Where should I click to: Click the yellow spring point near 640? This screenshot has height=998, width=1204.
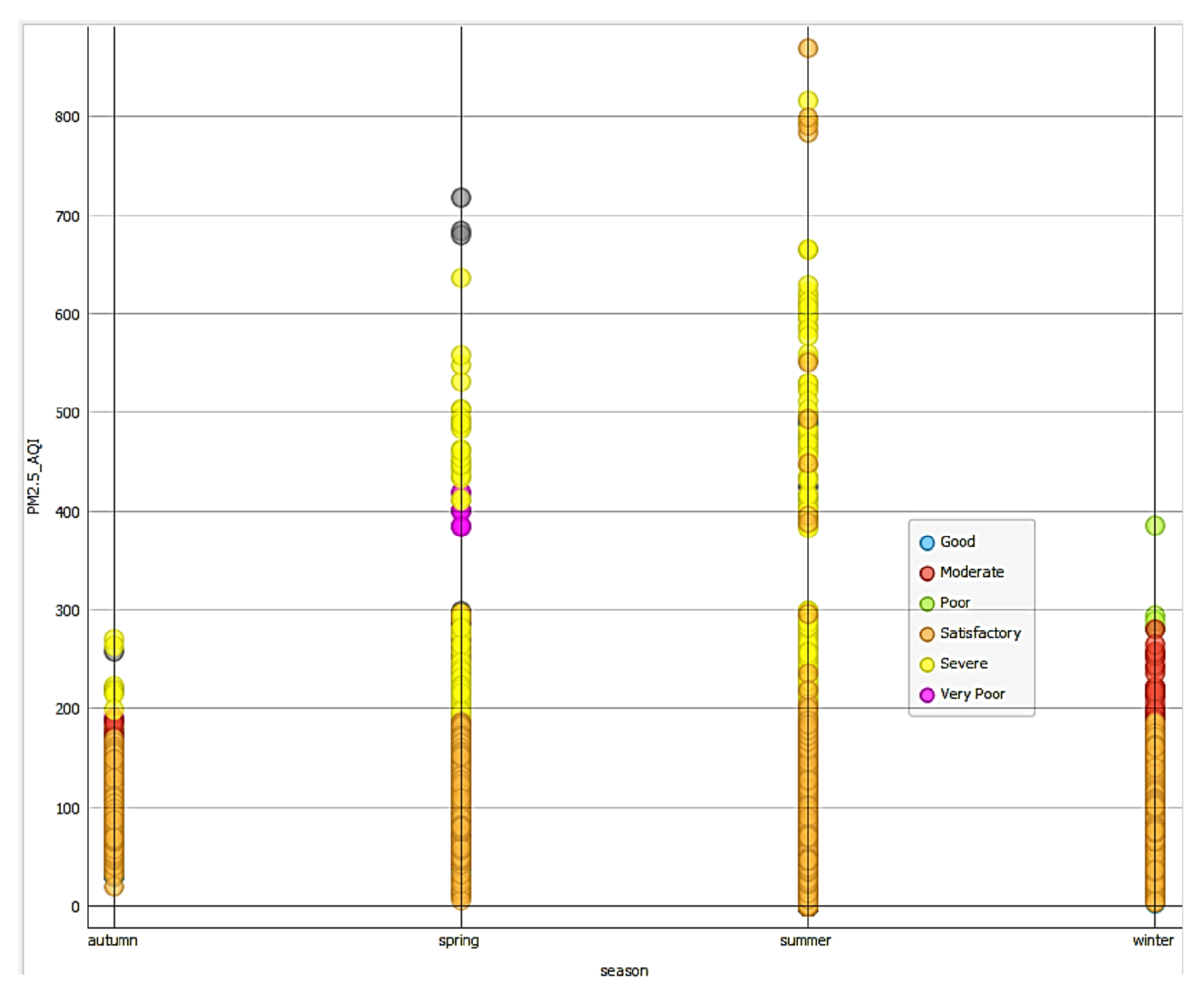pos(461,278)
